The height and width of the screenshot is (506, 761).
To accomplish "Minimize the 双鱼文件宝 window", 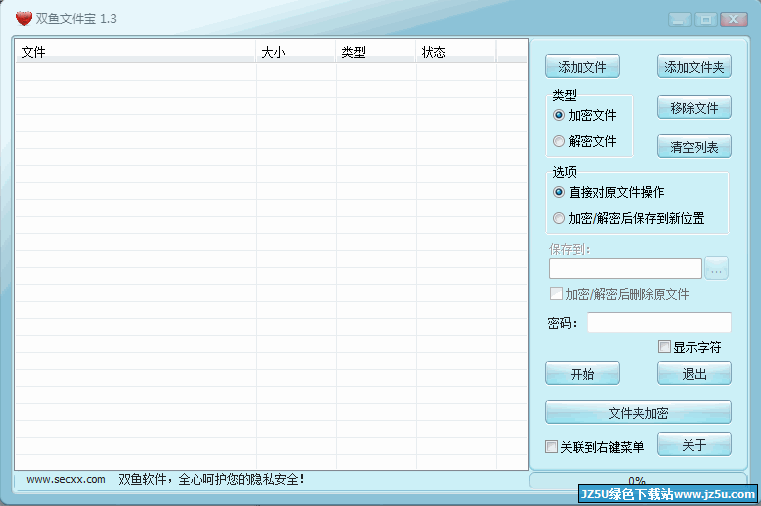I will [x=679, y=19].
